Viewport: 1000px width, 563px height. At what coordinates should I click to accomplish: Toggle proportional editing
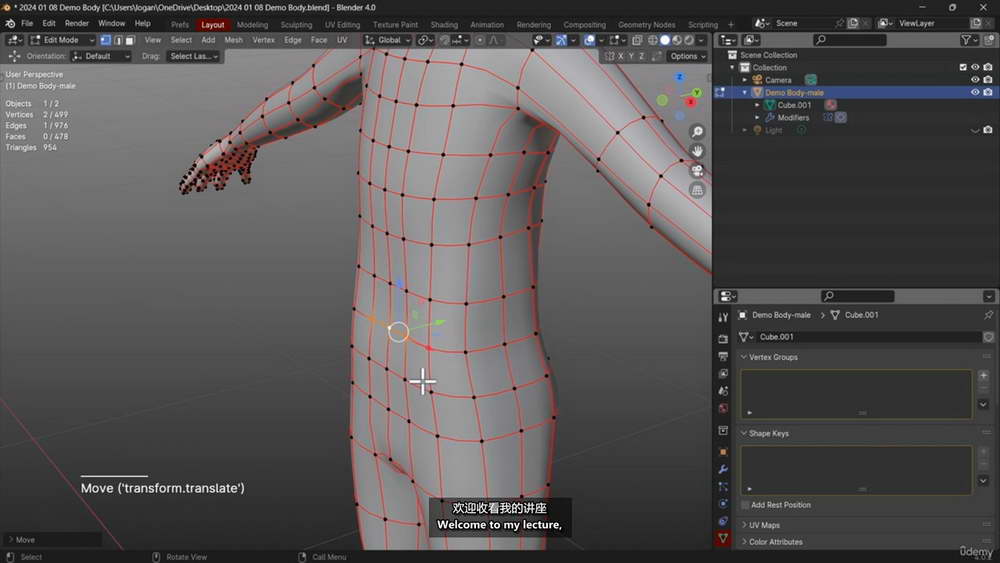click(x=480, y=40)
